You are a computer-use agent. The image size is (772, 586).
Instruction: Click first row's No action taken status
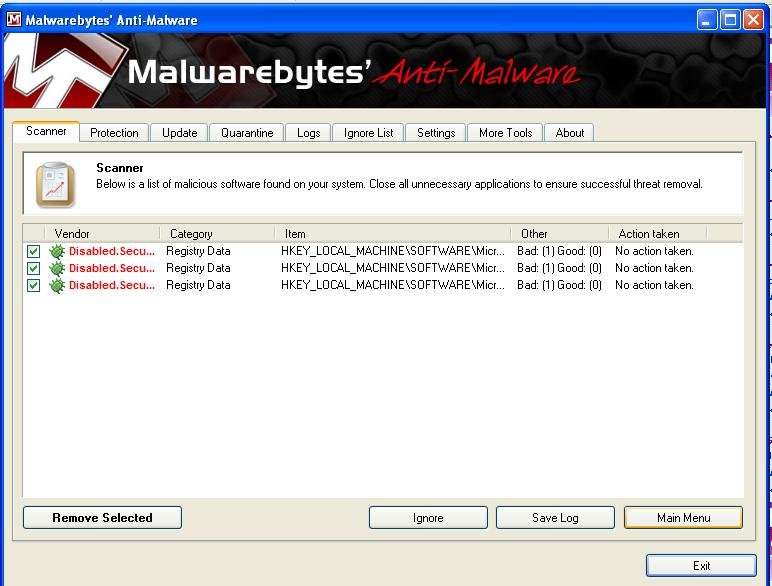pos(654,251)
